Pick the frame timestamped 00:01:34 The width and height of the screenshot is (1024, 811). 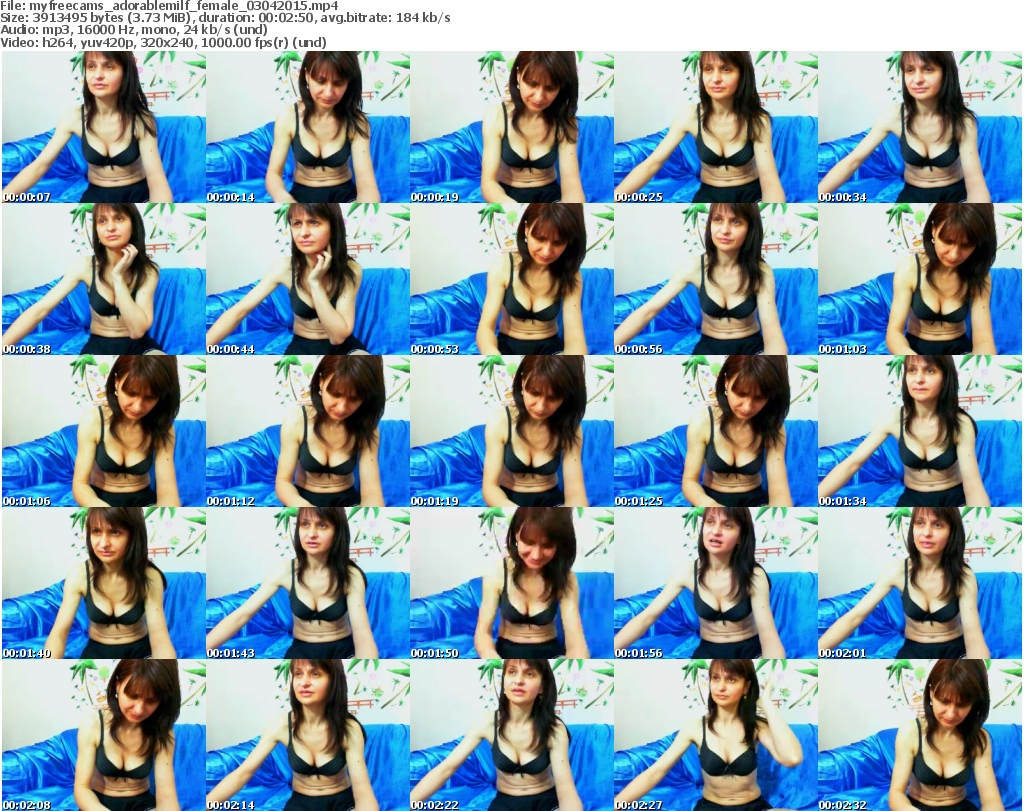click(920, 431)
